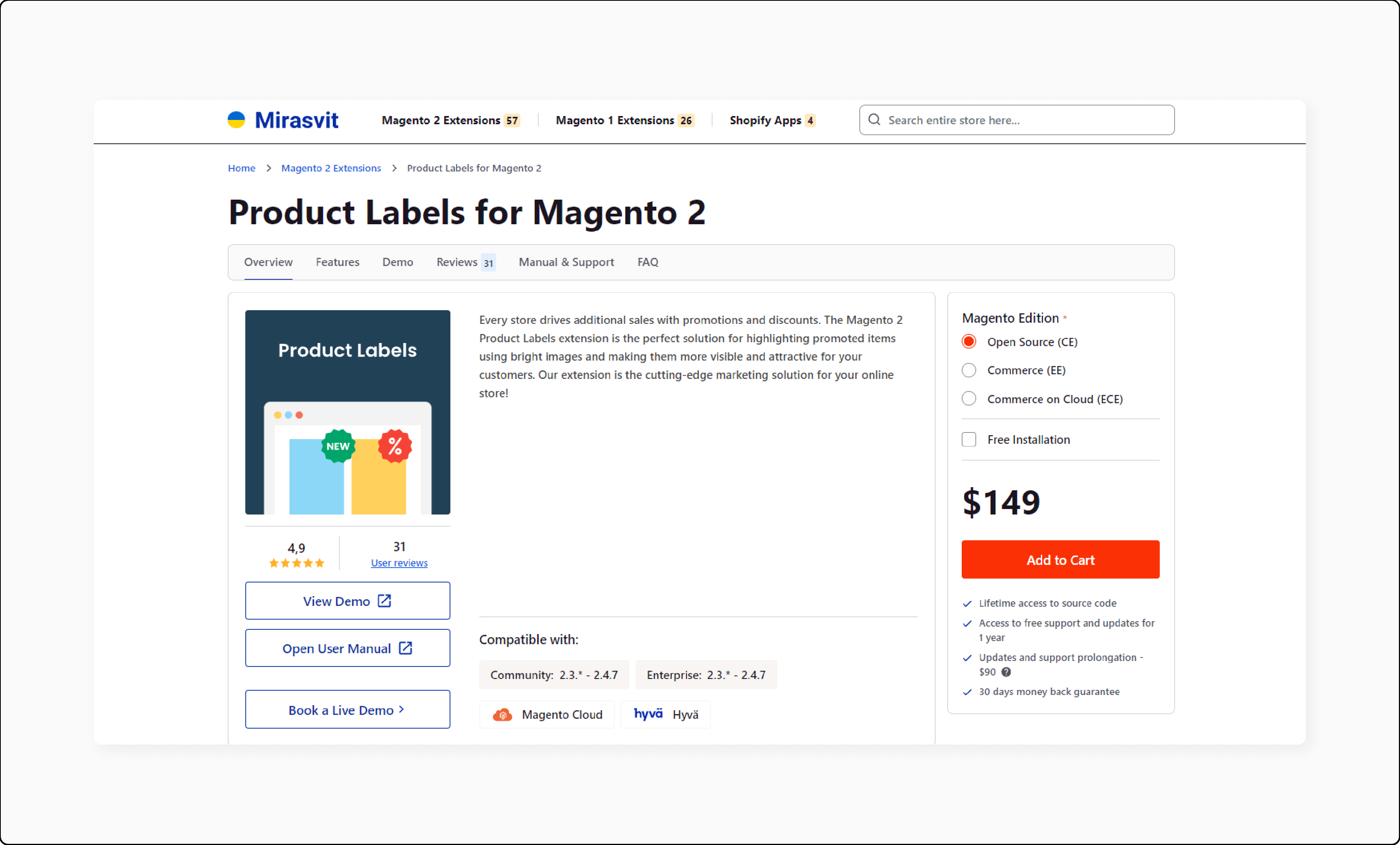1400x845 pixels.
Task: Switch to the Demo tab
Action: coord(398,262)
